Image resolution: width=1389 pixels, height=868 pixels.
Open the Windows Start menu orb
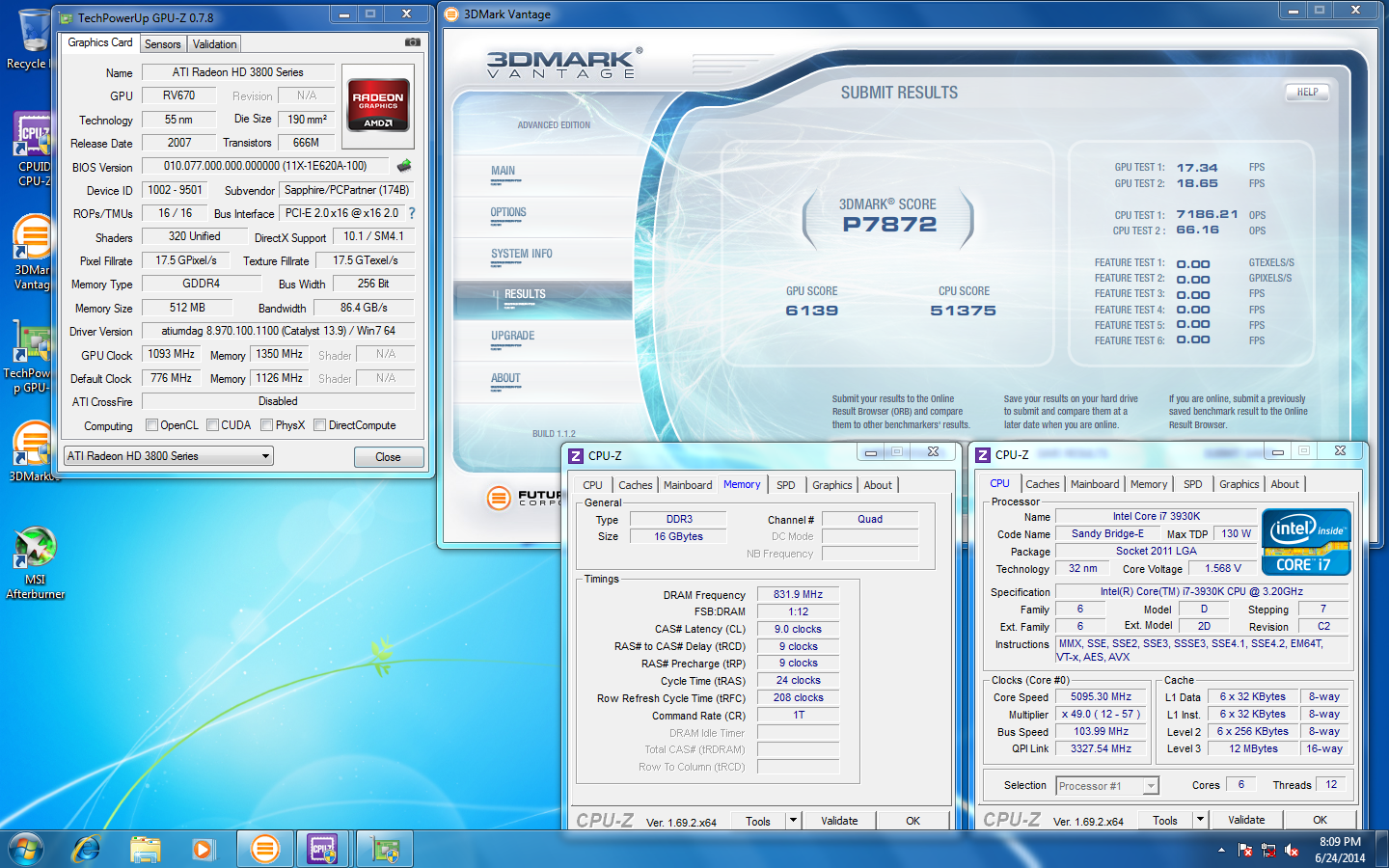(26, 849)
